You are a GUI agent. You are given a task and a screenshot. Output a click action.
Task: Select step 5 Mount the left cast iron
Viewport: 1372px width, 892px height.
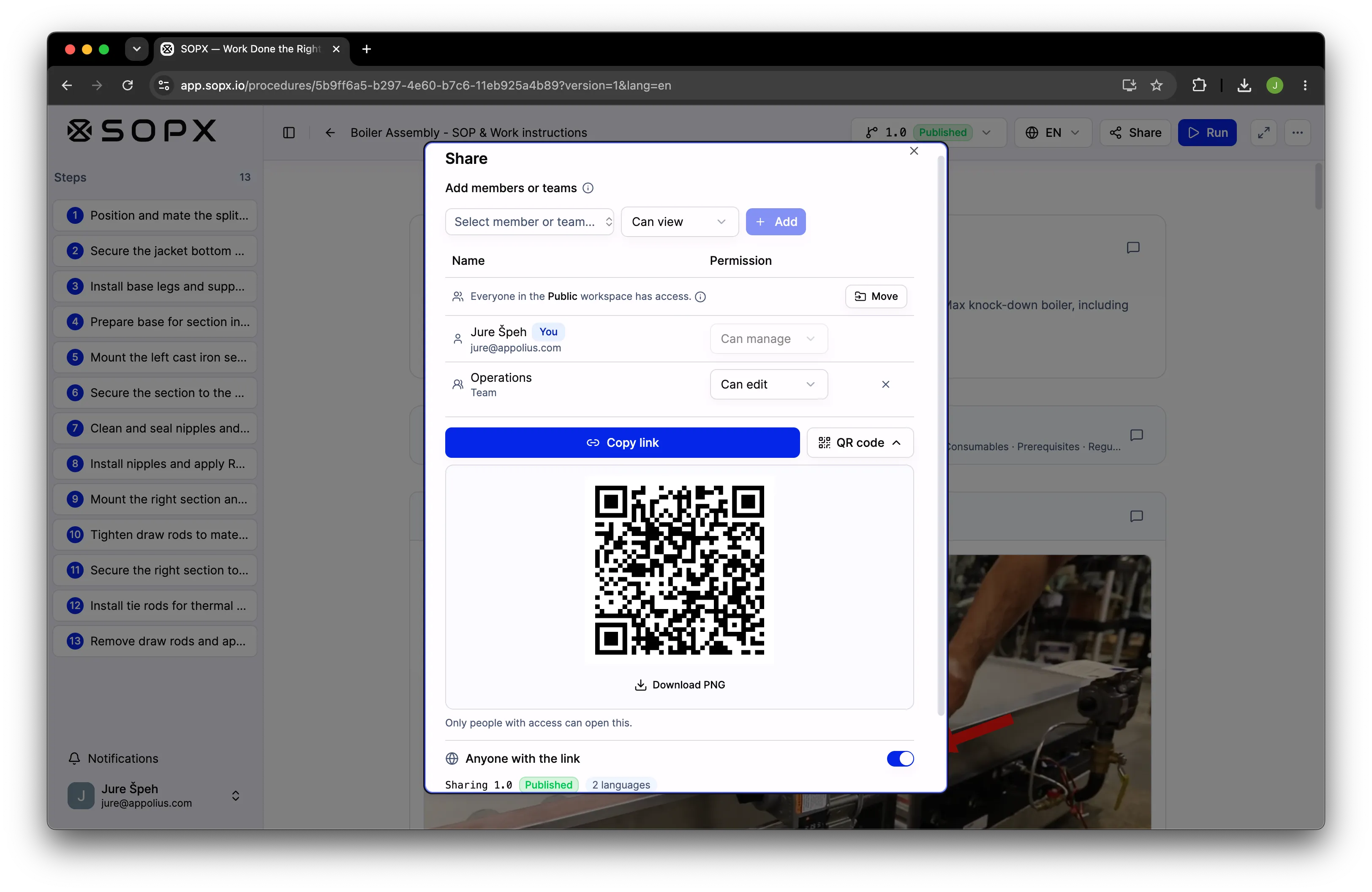(x=155, y=357)
